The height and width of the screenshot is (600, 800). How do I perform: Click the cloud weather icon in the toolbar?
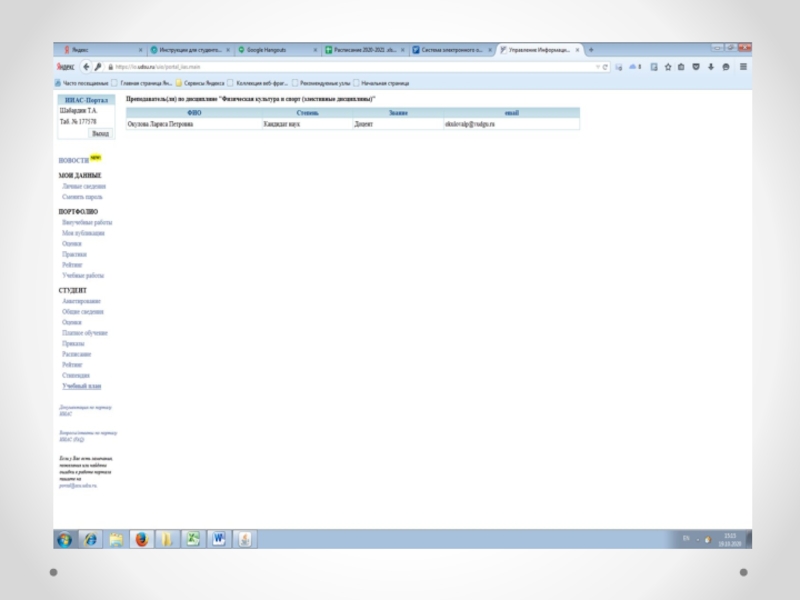[635, 67]
